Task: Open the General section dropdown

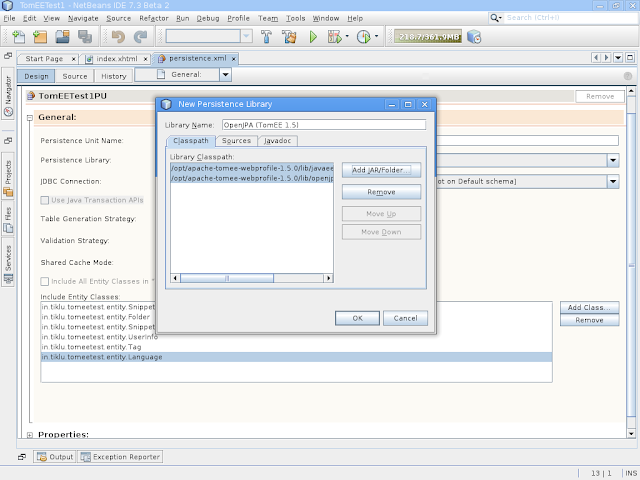Action: pyautogui.click(x=225, y=75)
